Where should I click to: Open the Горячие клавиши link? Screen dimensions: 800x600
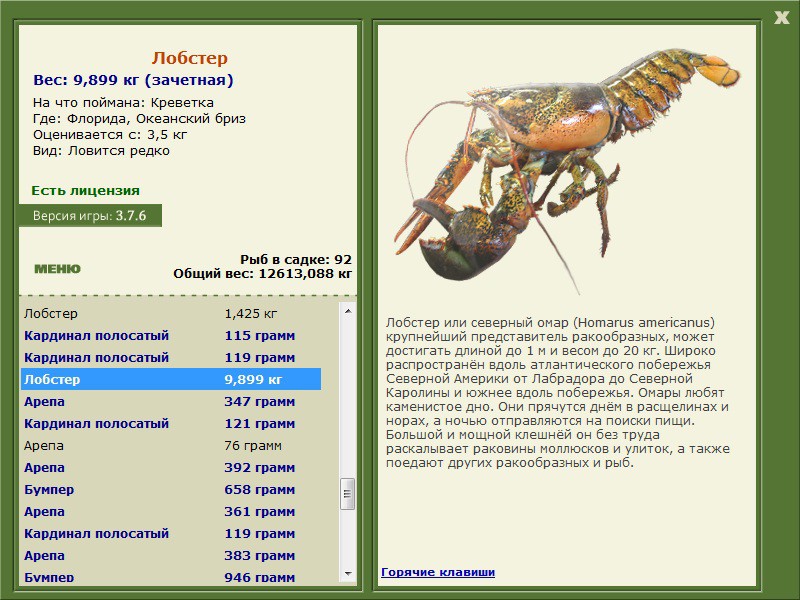[x=438, y=572]
